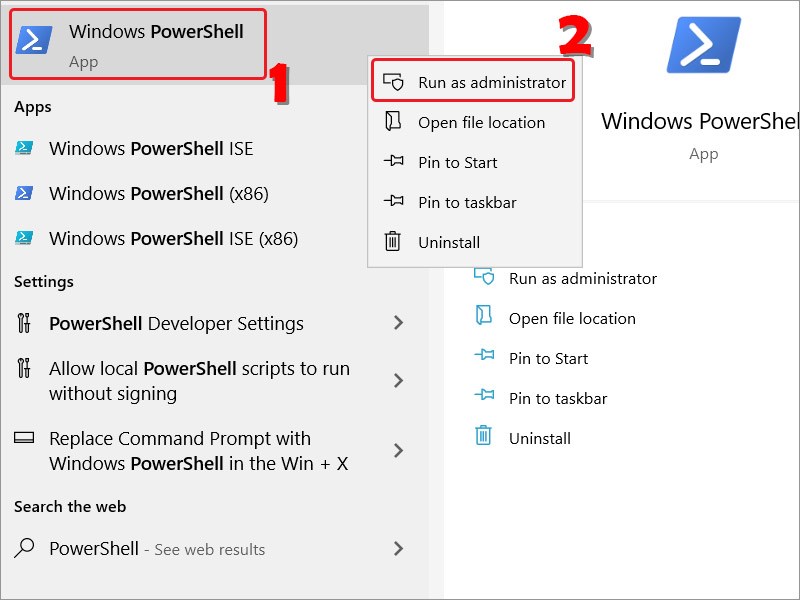The image size is (800, 600).
Task: Click blue trash icon beside Uninstall in preview
Action: [x=483, y=435]
